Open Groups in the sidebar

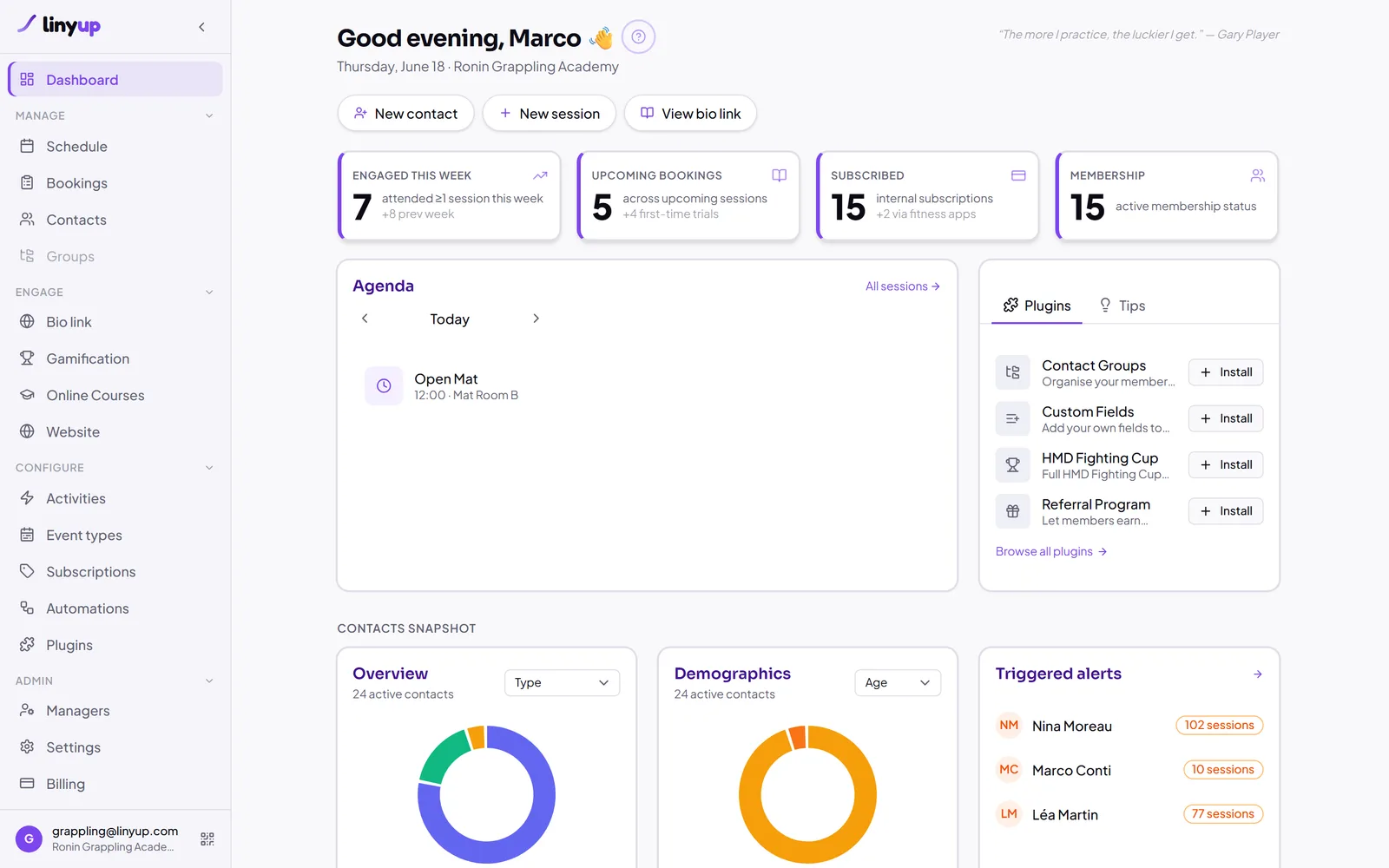click(x=115, y=256)
